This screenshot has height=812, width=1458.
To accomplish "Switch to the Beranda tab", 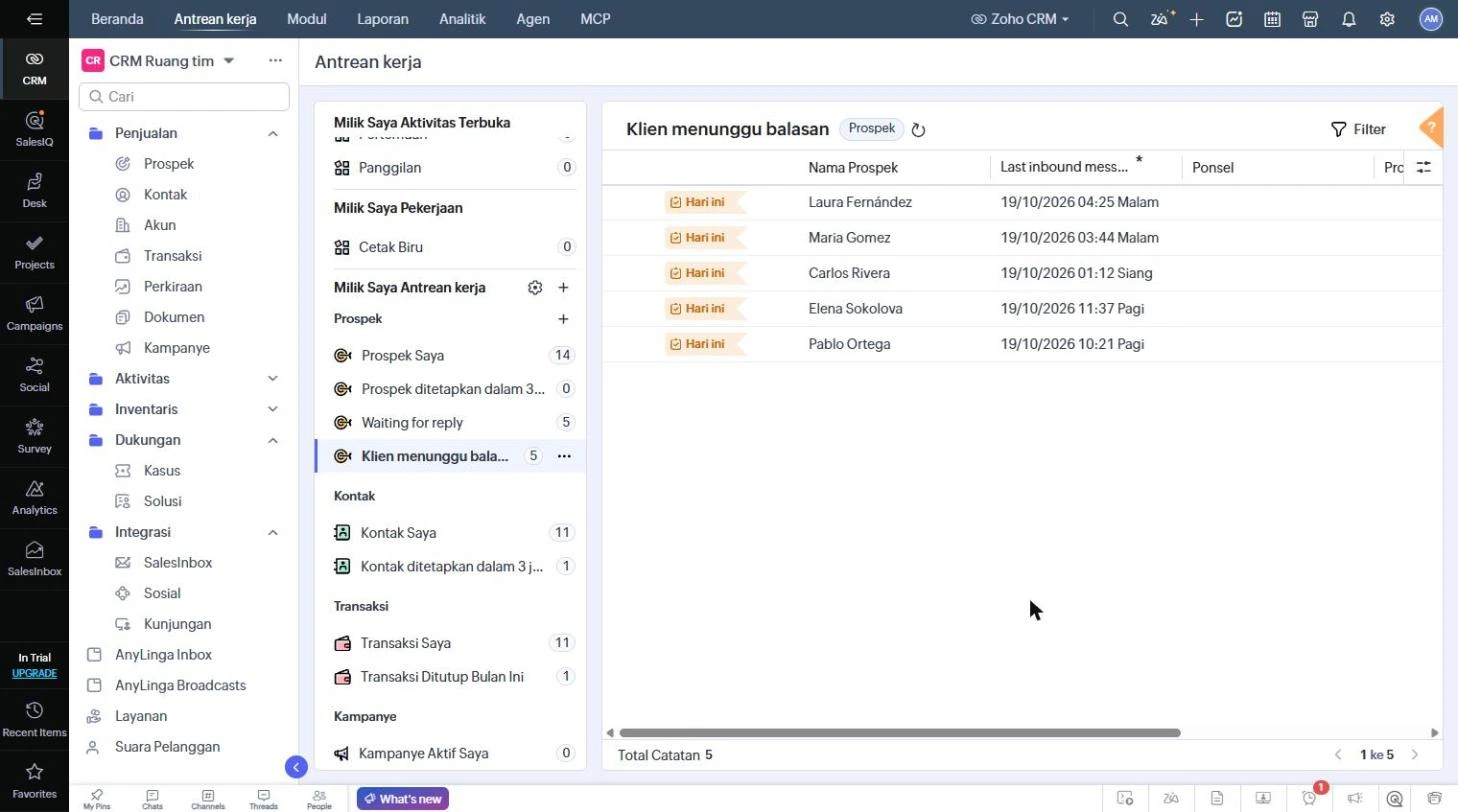I will [x=117, y=19].
